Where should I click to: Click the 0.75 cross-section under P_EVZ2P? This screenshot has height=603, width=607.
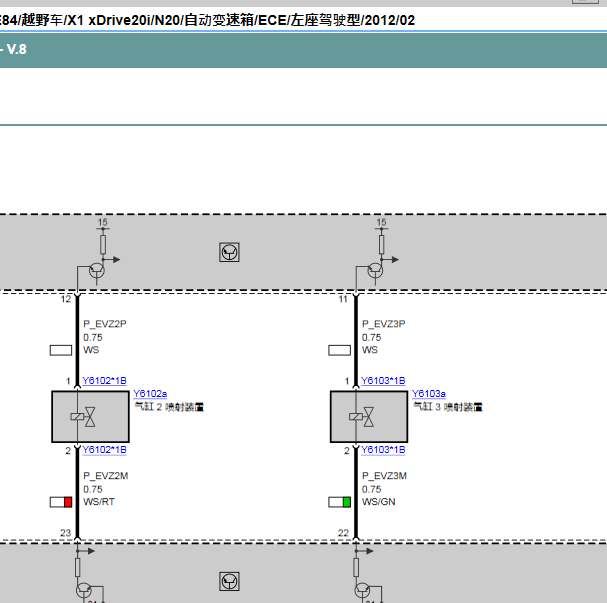pos(93,337)
